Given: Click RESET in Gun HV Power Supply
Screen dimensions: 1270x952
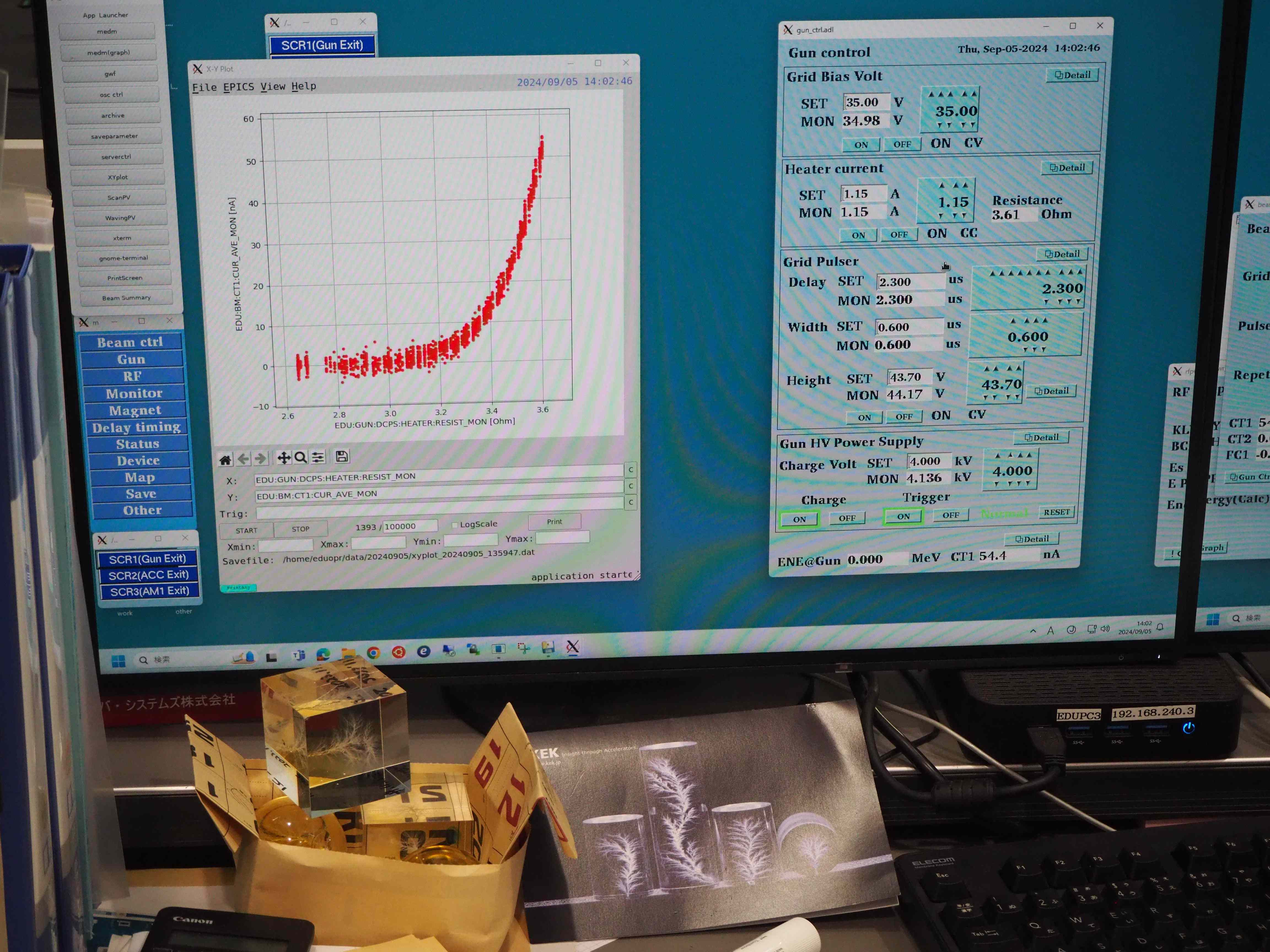Looking at the screenshot, I should coord(1056,512).
